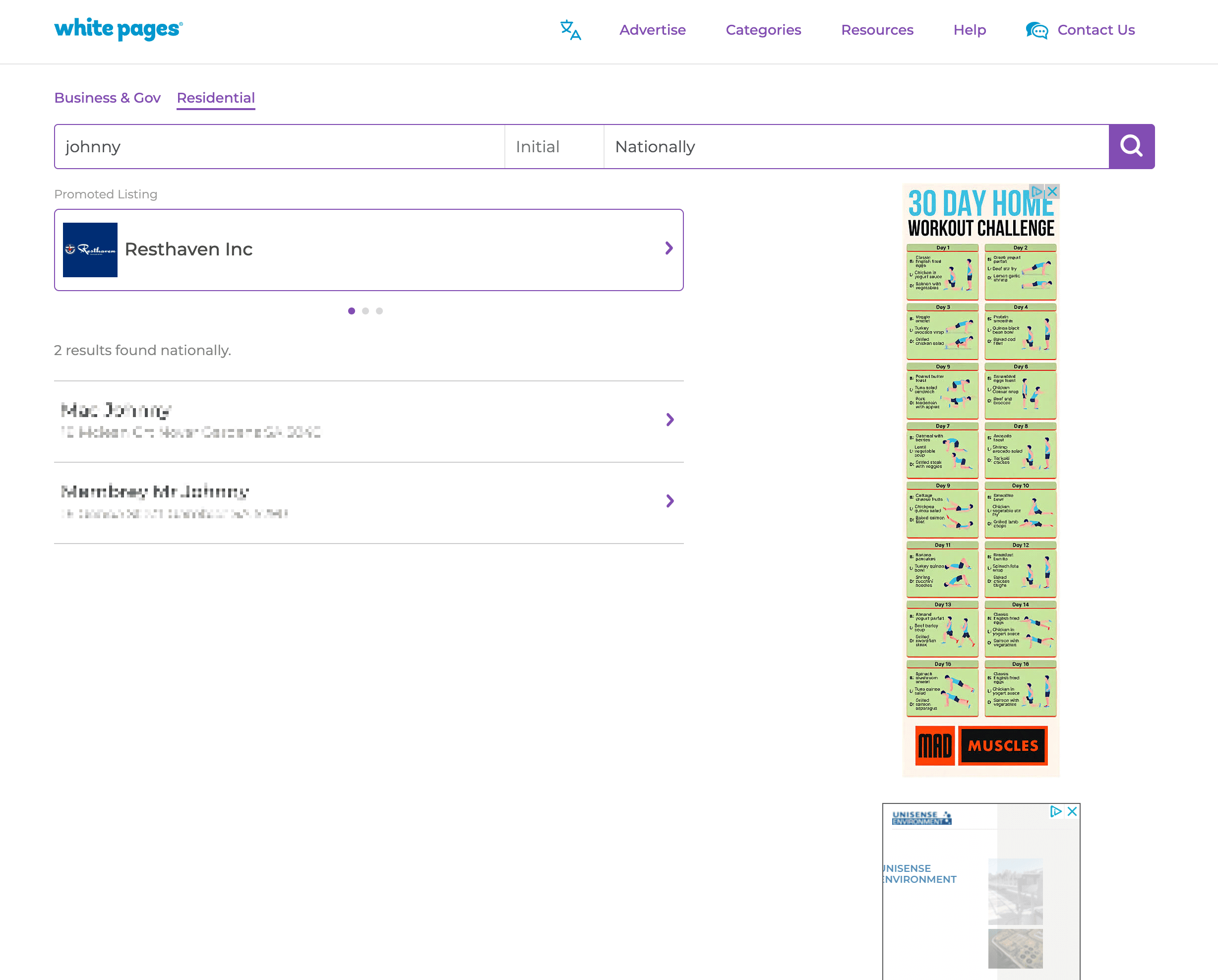Click the Resthaven Inc logo thumbnail
The height and width of the screenshot is (980, 1218).
click(90, 249)
